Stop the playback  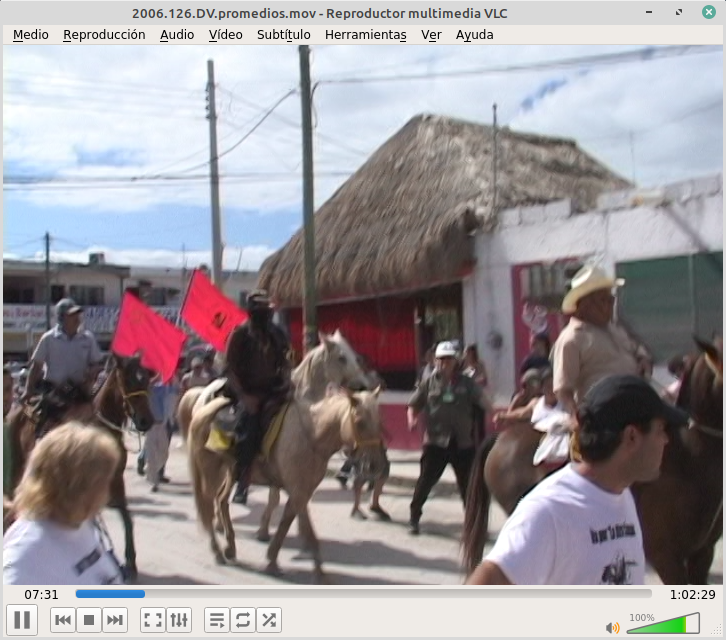pos(89,620)
